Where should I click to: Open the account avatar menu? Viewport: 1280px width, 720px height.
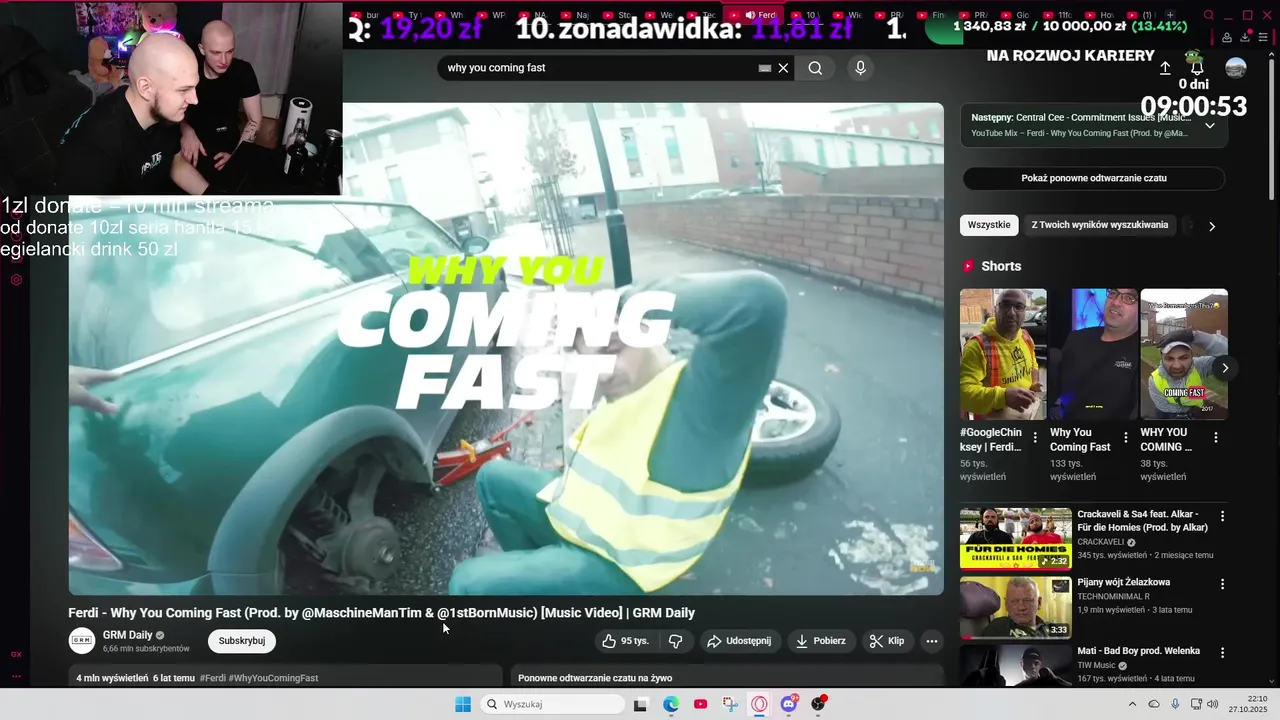1236,67
